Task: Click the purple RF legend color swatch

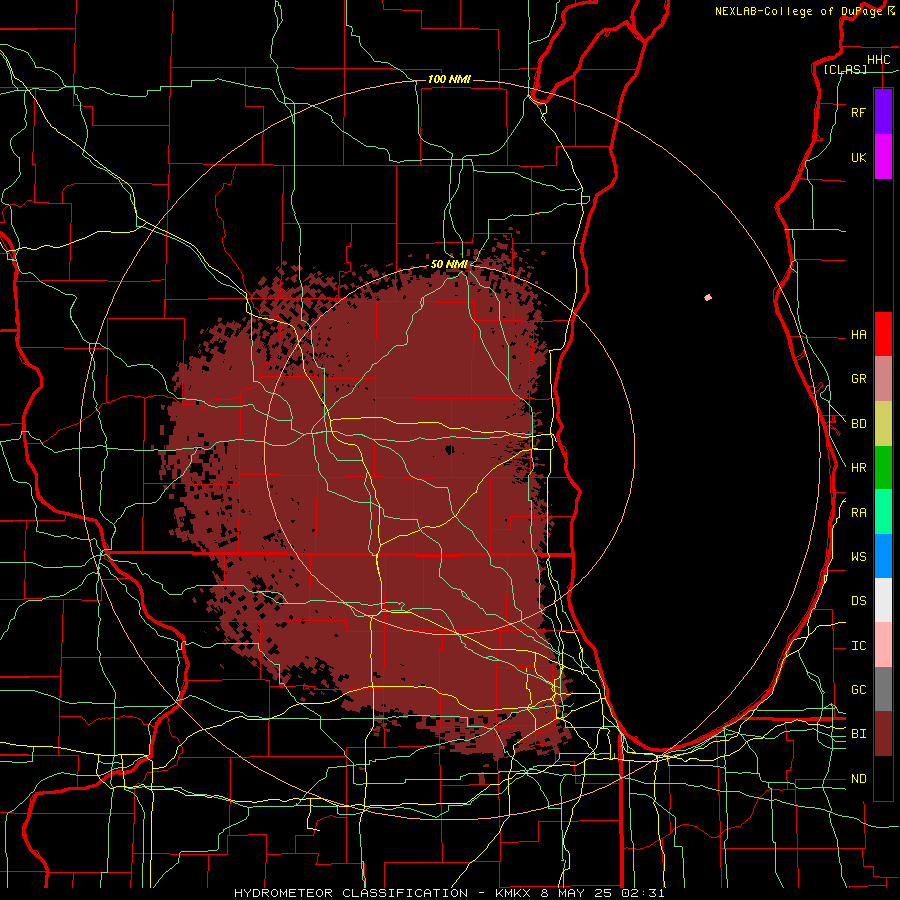Action: coord(883,111)
